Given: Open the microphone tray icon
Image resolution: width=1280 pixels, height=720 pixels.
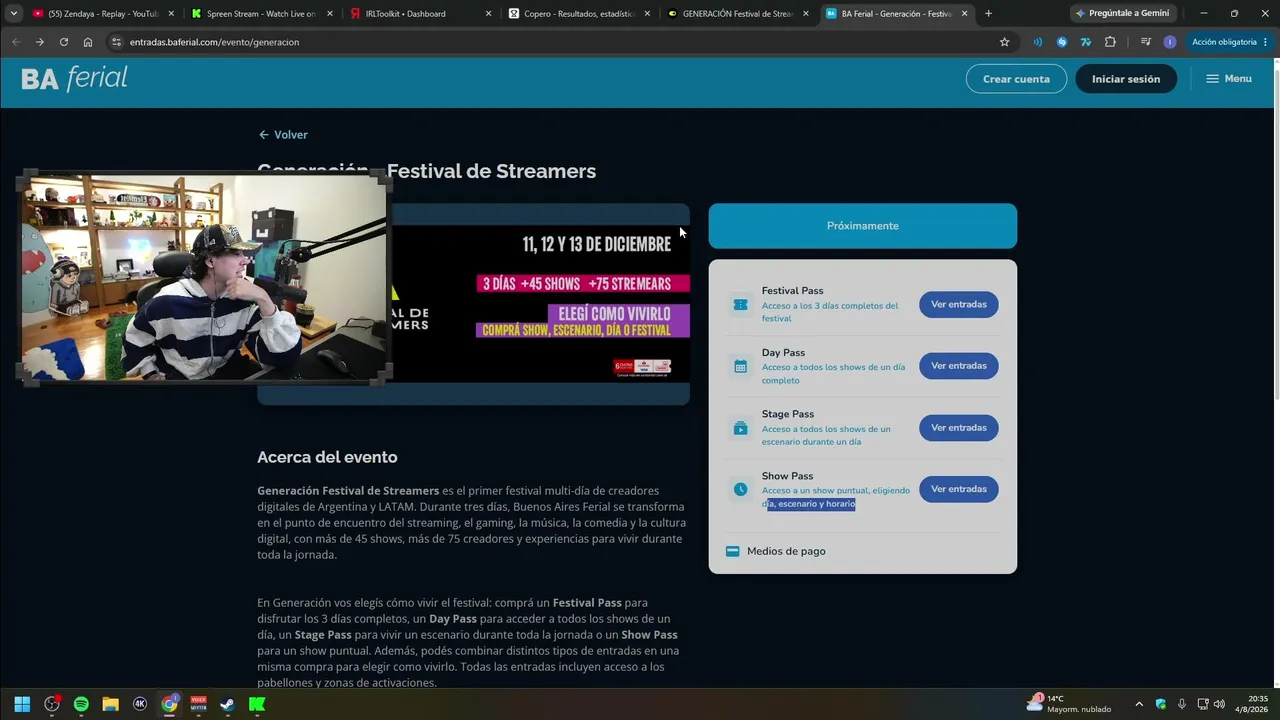Looking at the screenshot, I should coord(1181,704).
